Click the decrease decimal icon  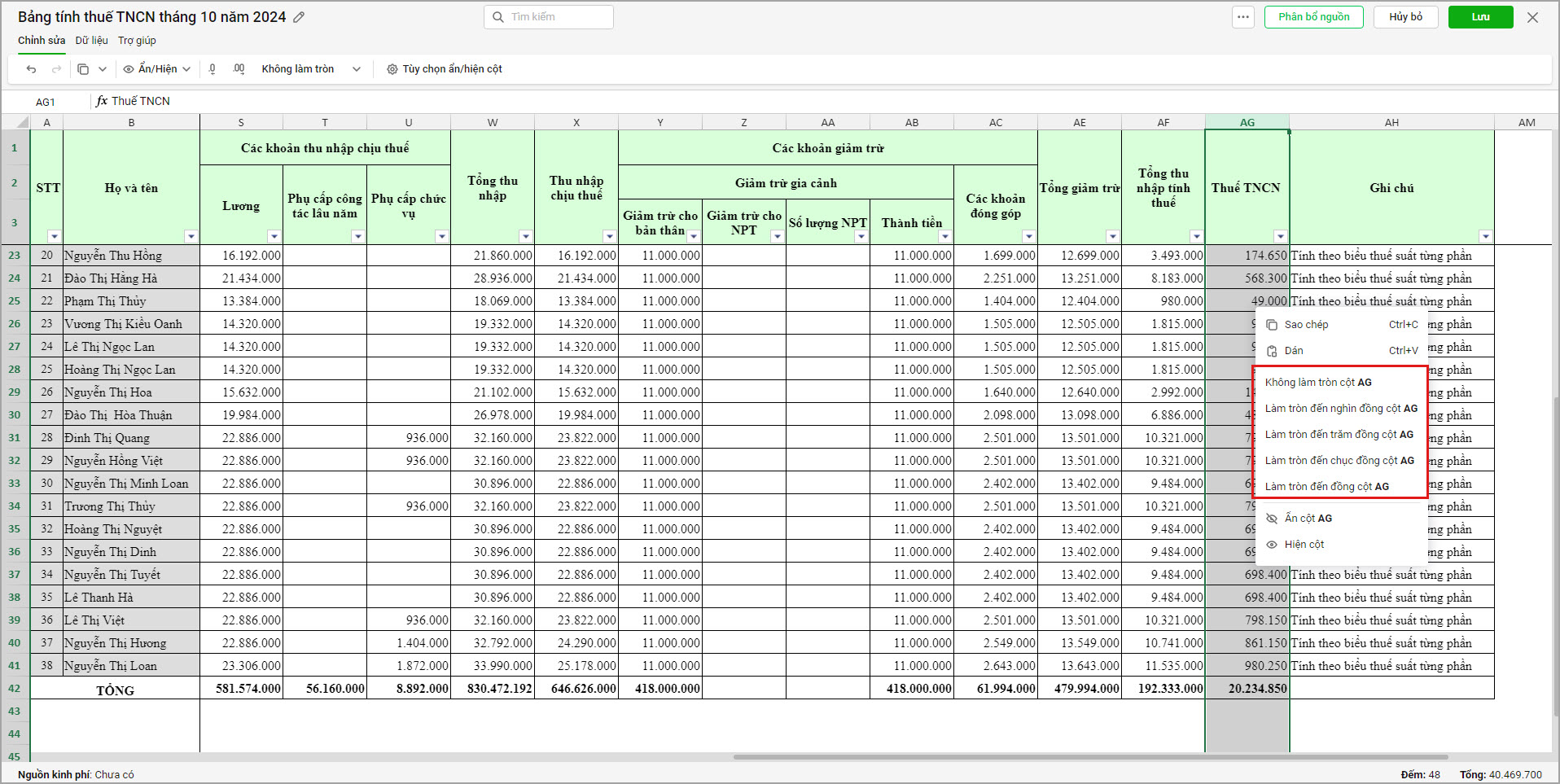tap(213, 69)
